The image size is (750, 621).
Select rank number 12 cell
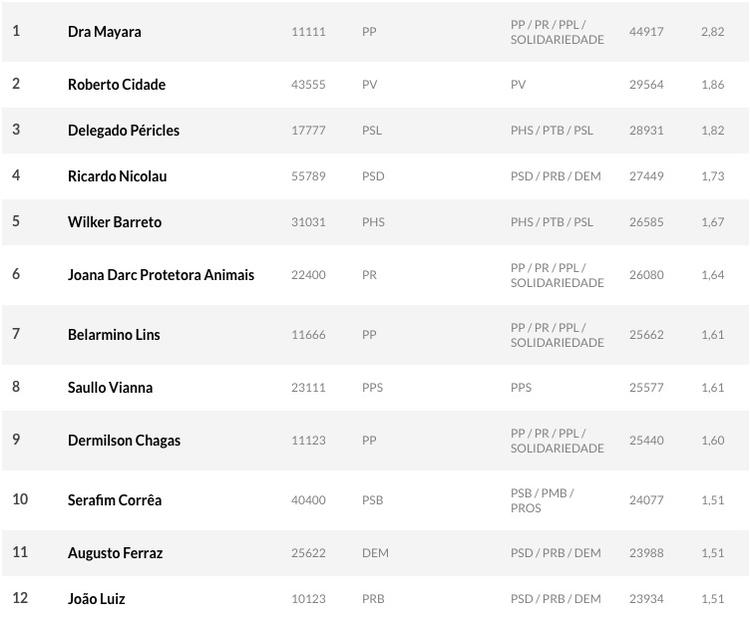(20, 599)
